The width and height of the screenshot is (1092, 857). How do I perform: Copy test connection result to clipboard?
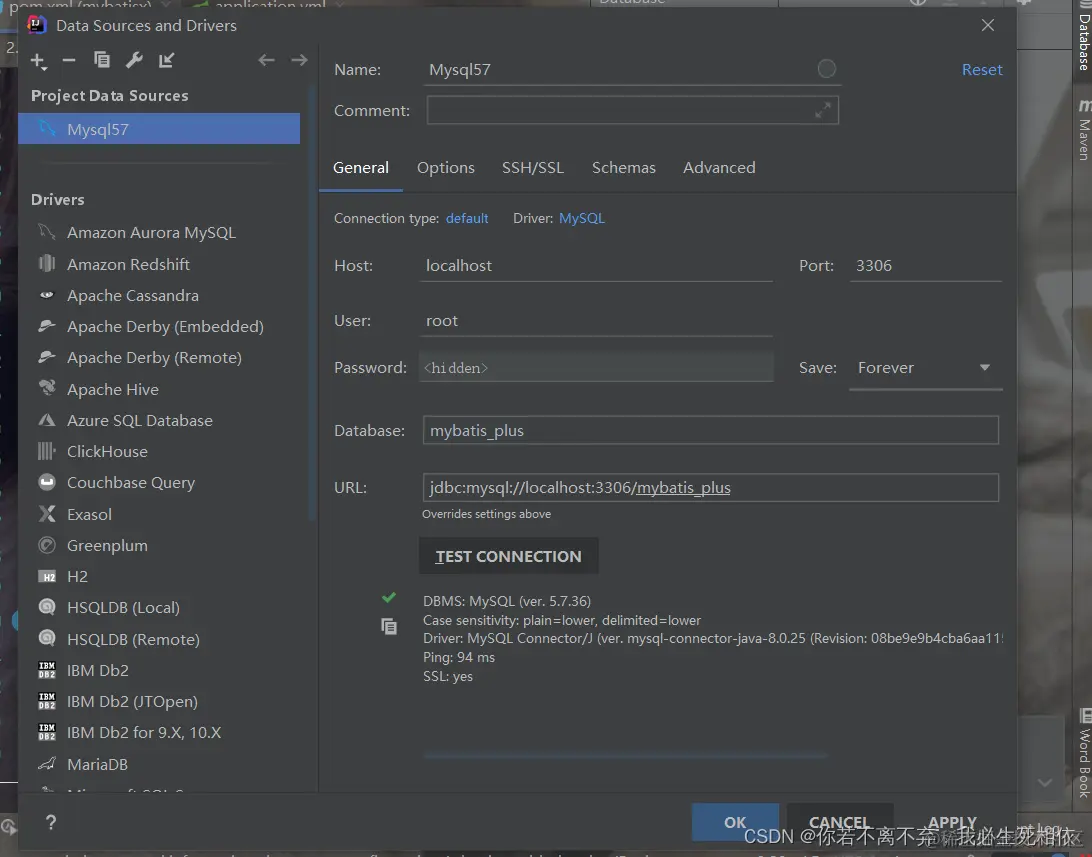[389, 627]
